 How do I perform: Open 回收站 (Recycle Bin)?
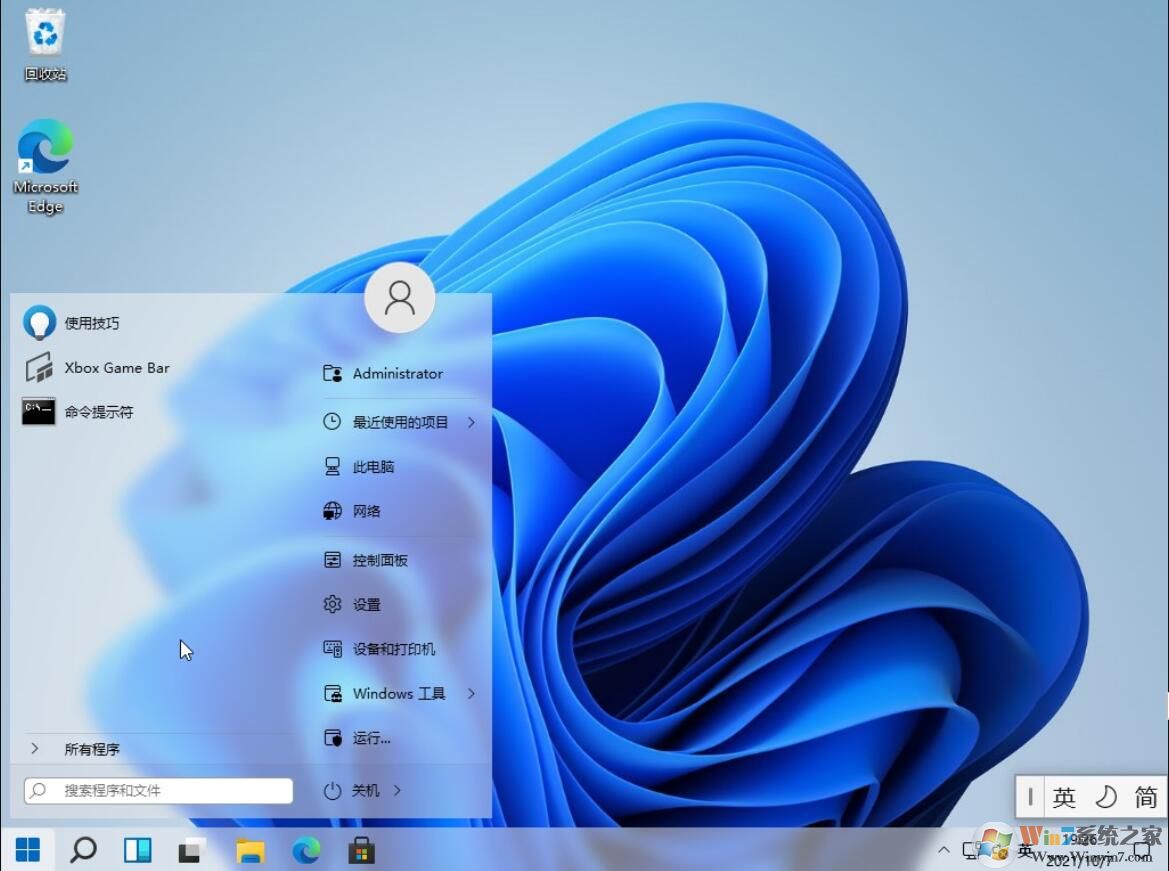tap(45, 33)
